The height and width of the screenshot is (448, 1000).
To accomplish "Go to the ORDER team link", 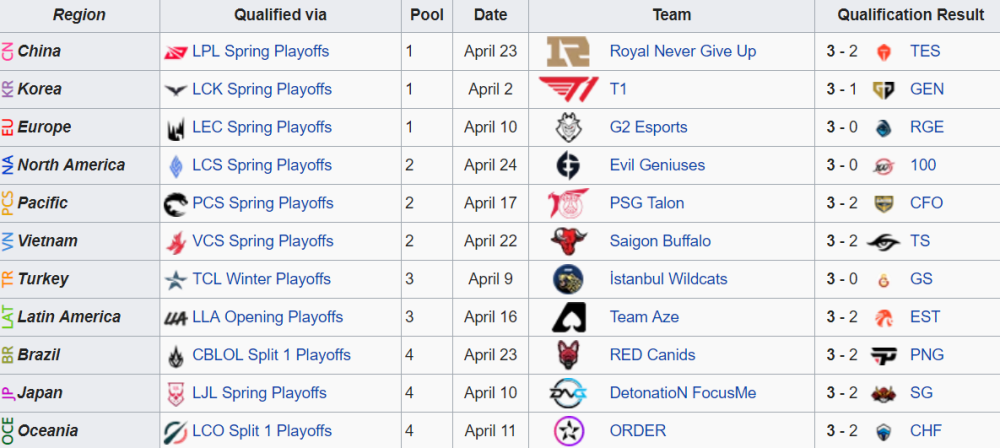I will click(x=637, y=431).
